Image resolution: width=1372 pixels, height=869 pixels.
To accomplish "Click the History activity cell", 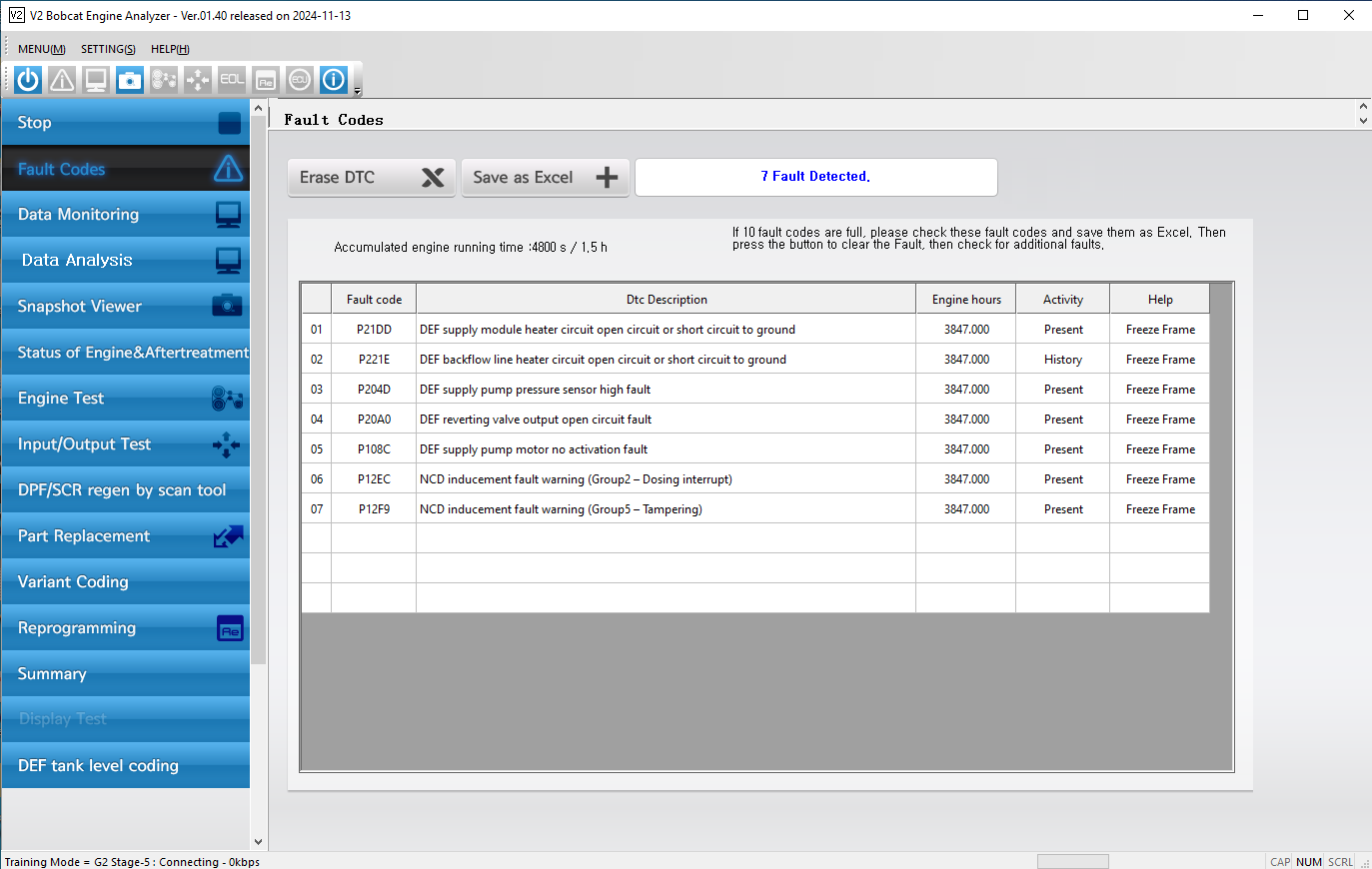I will tap(1063, 360).
